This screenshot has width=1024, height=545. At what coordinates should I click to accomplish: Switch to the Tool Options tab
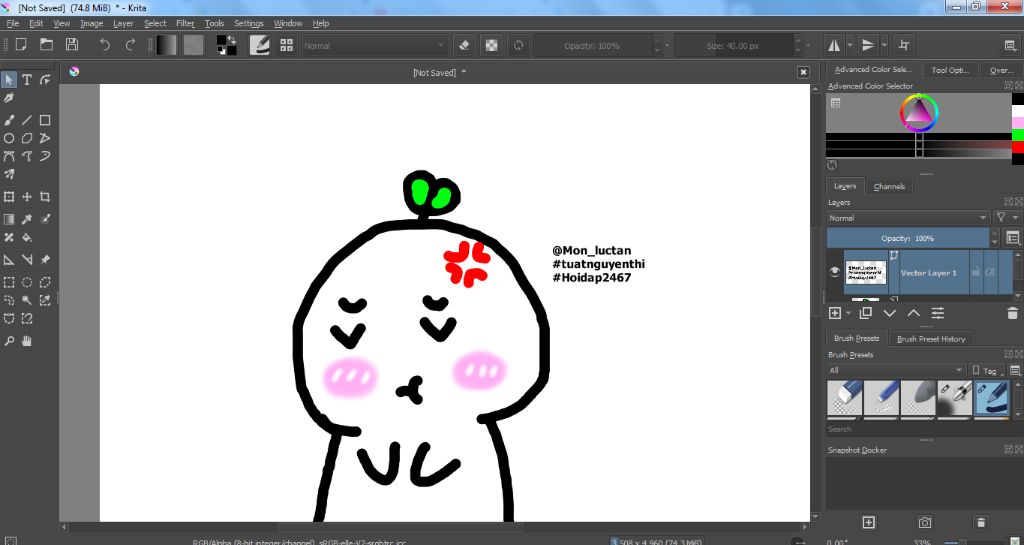click(x=950, y=70)
